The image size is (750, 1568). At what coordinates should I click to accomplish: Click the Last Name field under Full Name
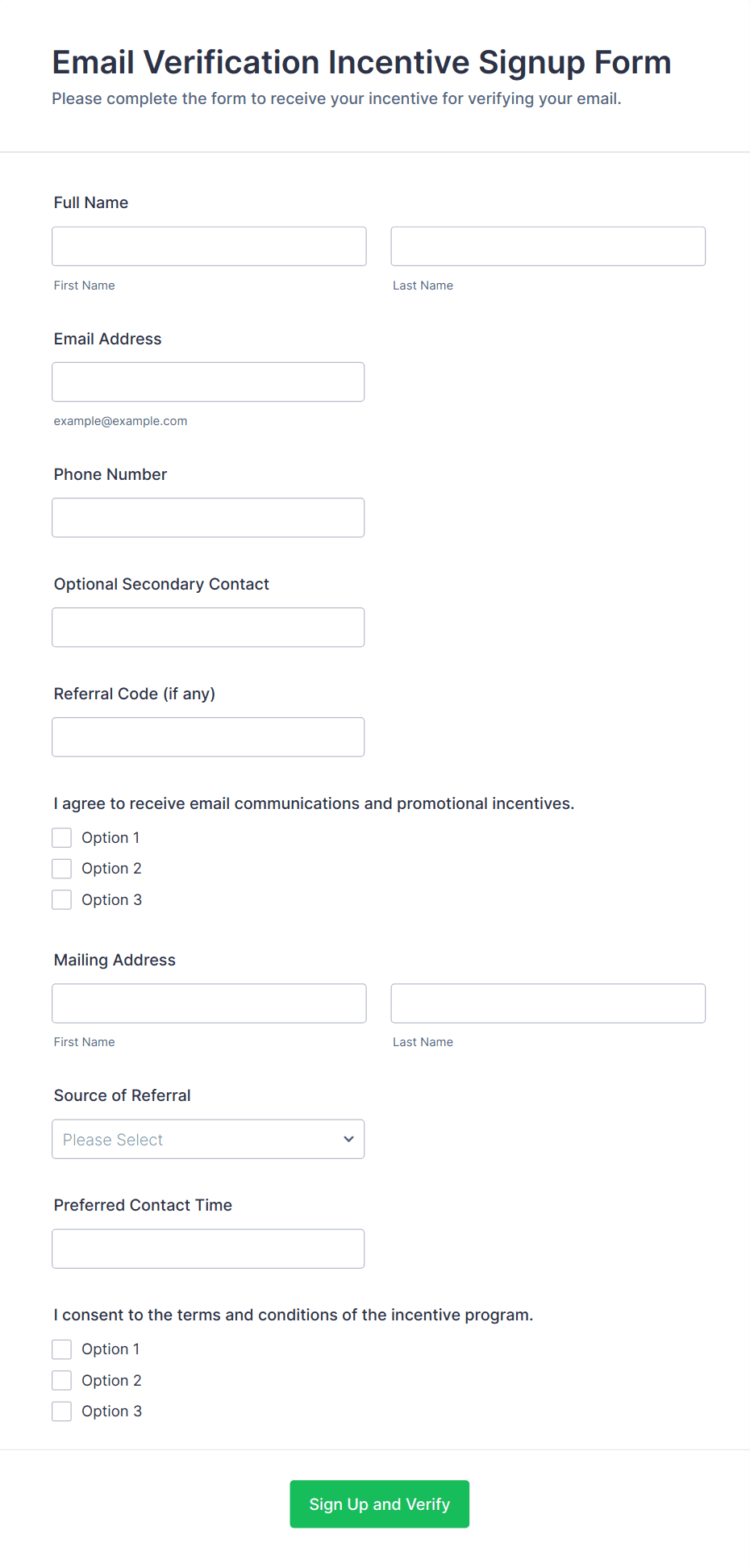click(548, 246)
